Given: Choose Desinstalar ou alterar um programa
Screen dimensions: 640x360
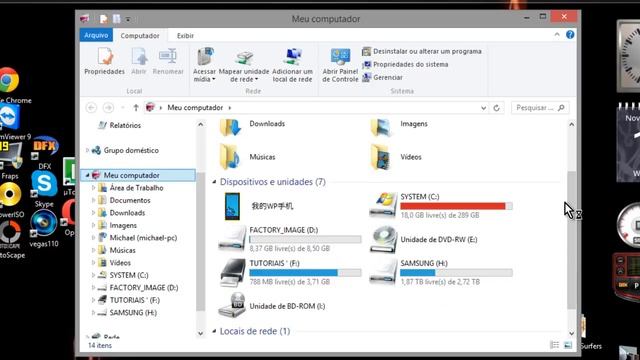Looking at the screenshot, I should (x=422, y=51).
